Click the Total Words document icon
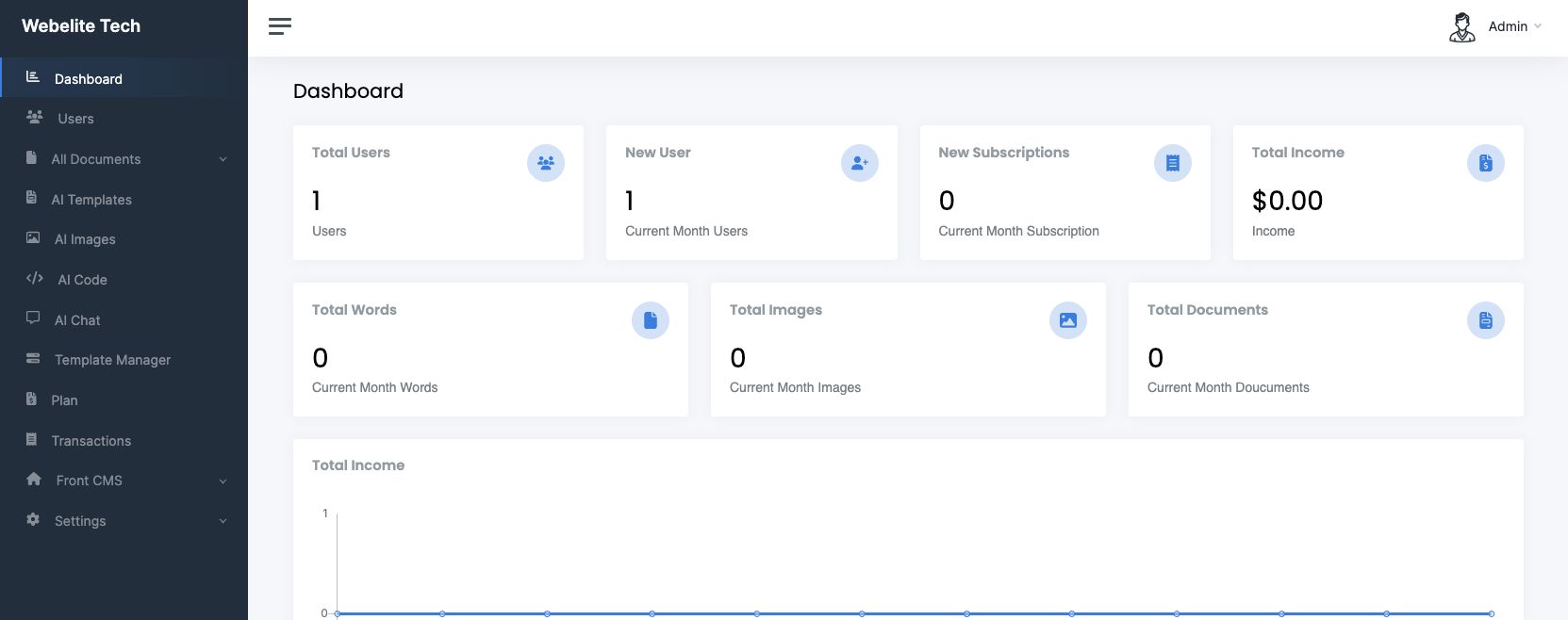The height and width of the screenshot is (620, 1568). click(x=650, y=320)
